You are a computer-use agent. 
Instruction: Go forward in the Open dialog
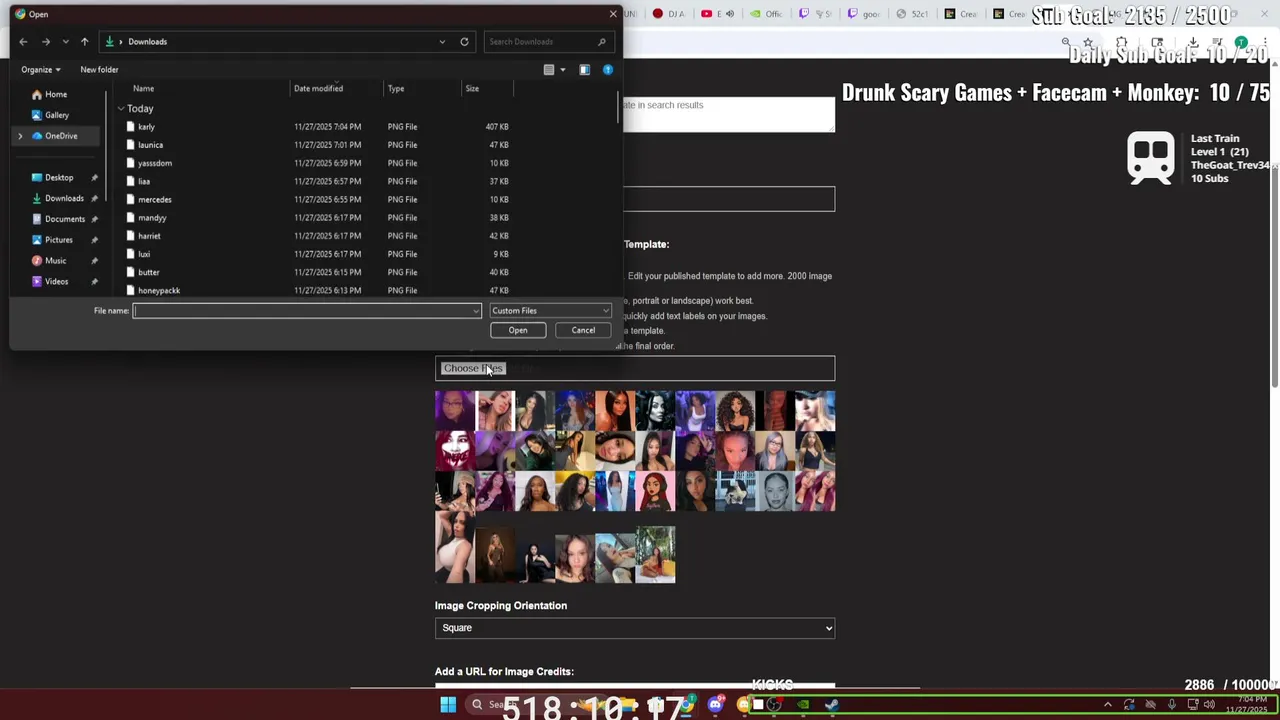pos(45,42)
